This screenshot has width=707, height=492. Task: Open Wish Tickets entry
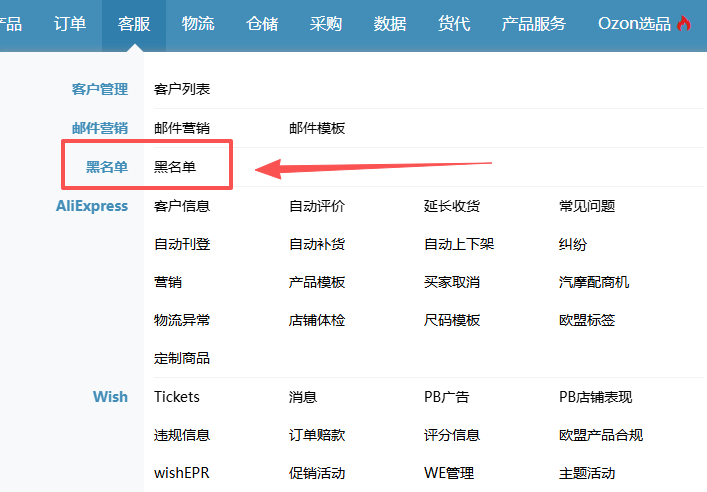pos(177,397)
